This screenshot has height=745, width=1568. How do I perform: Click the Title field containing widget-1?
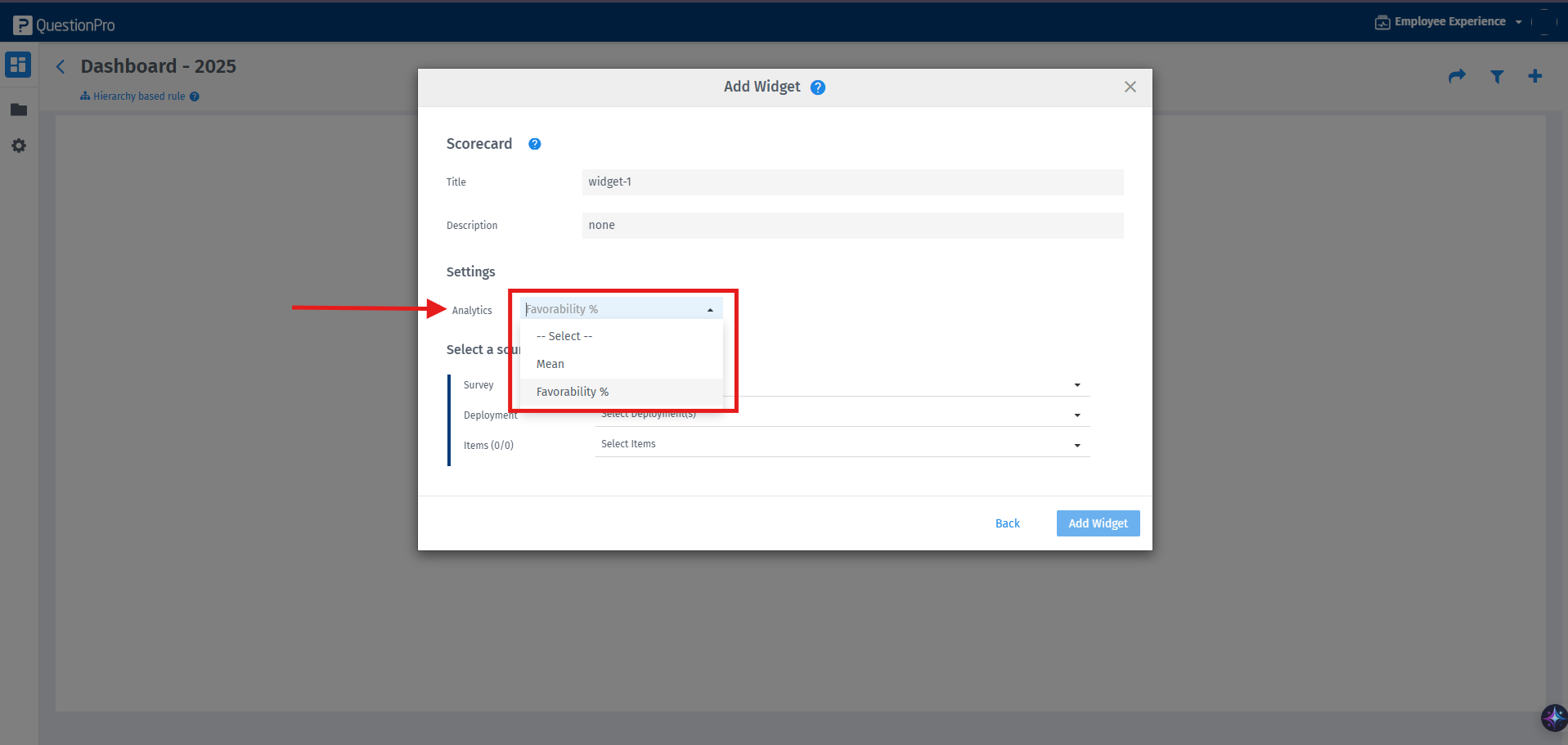pyautogui.click(x=852, y=182)
